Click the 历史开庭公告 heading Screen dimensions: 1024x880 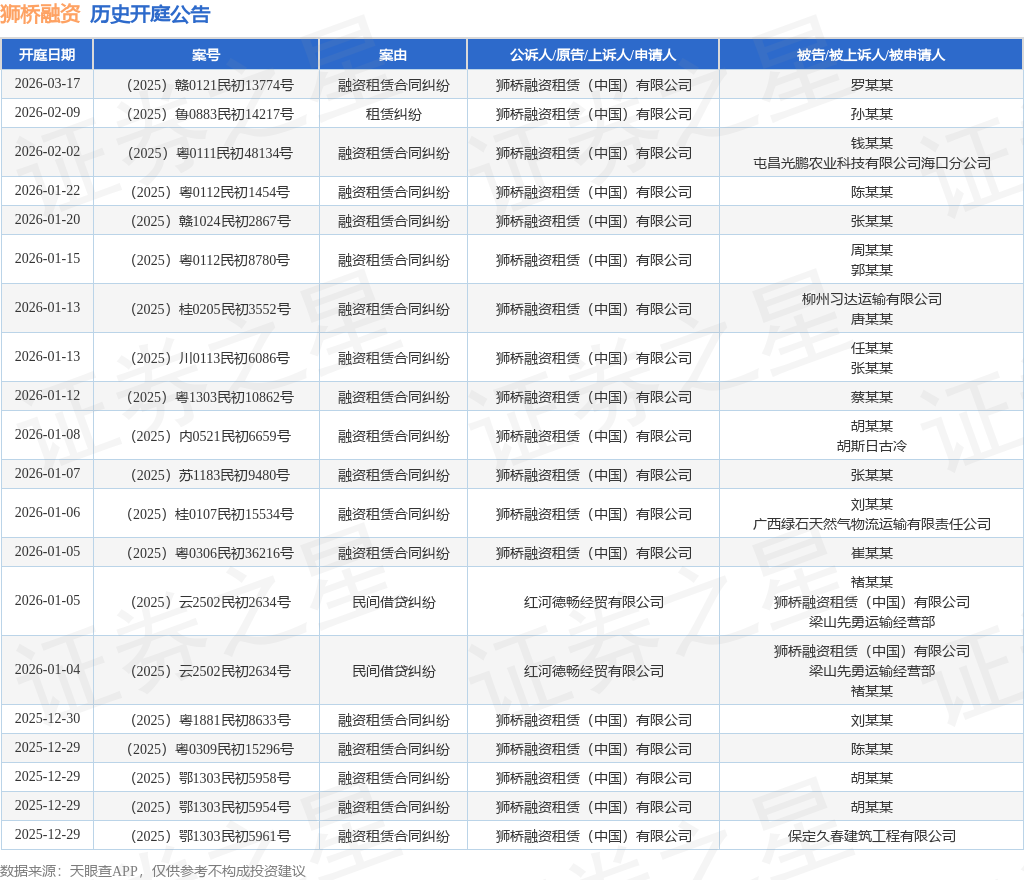[x=150, y=14]
